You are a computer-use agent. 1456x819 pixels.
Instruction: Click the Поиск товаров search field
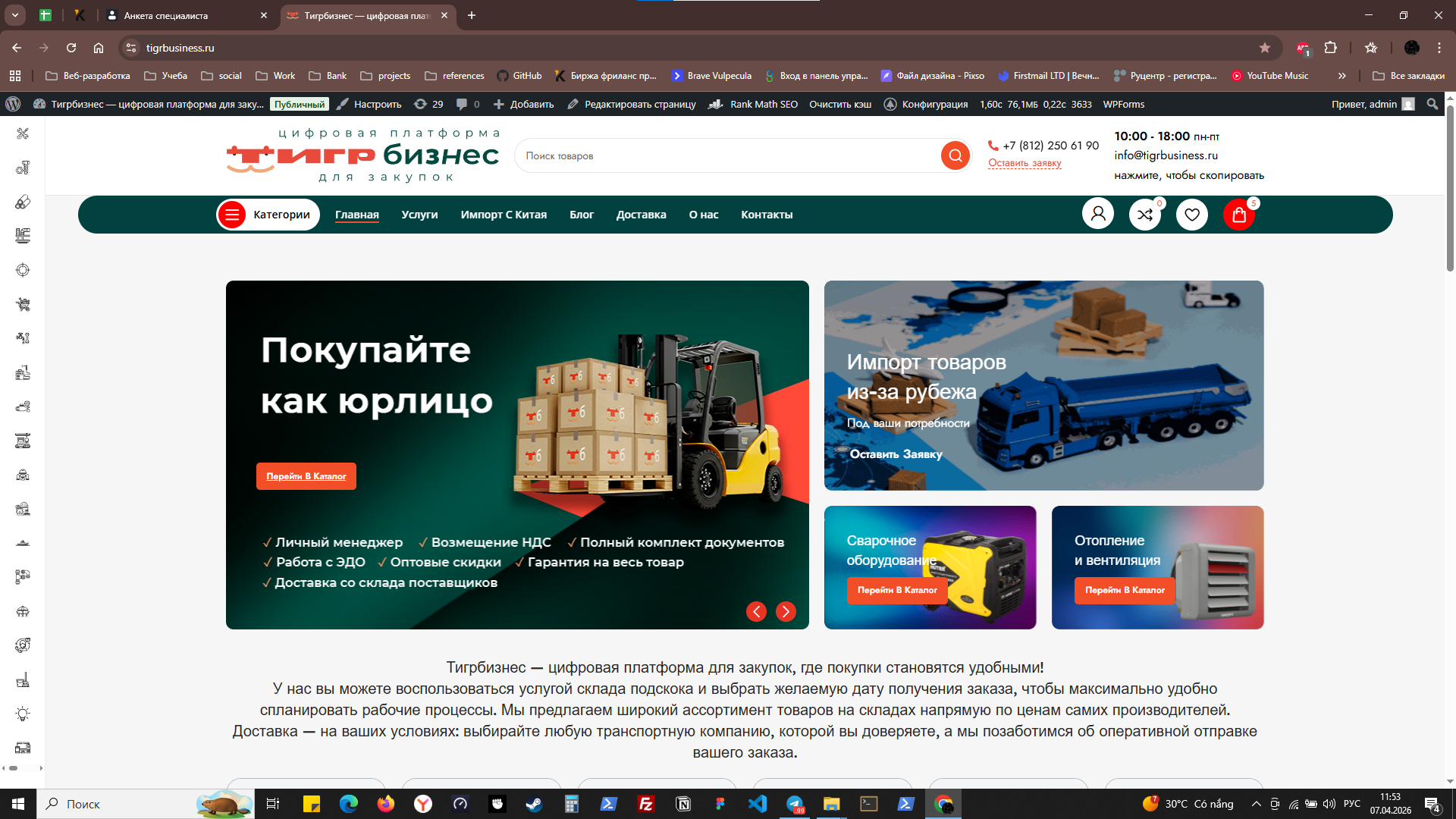tap(728, 155)
